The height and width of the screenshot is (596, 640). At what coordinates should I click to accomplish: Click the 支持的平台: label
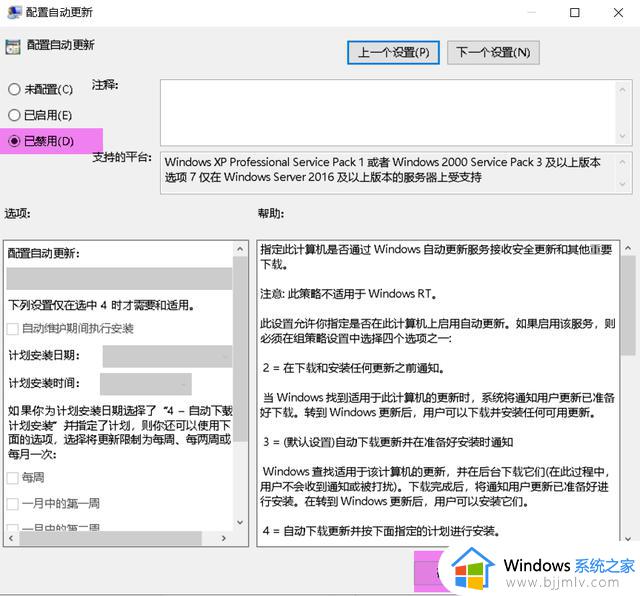coord(122,157)
